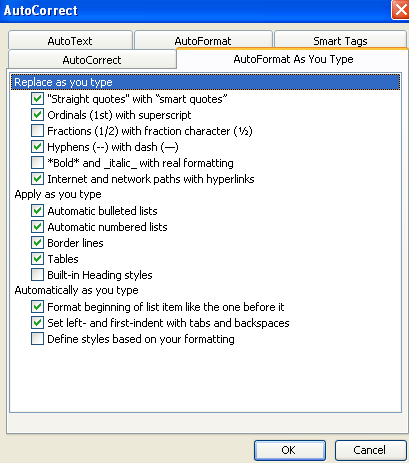The height and width of the screenshot is (463, 409).
Task: Toggle Hyphens with dash checkbox
Action: [x=37, y=147]
